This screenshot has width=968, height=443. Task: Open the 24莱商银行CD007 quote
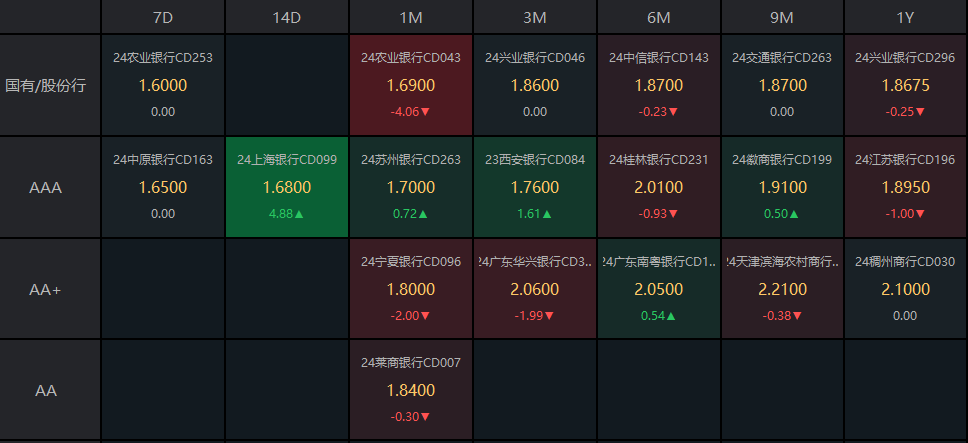click(x=411, y=389)
